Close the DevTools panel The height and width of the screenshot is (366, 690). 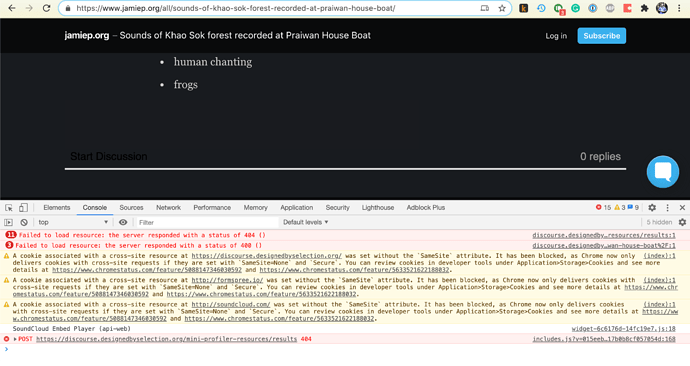(682, 208)
